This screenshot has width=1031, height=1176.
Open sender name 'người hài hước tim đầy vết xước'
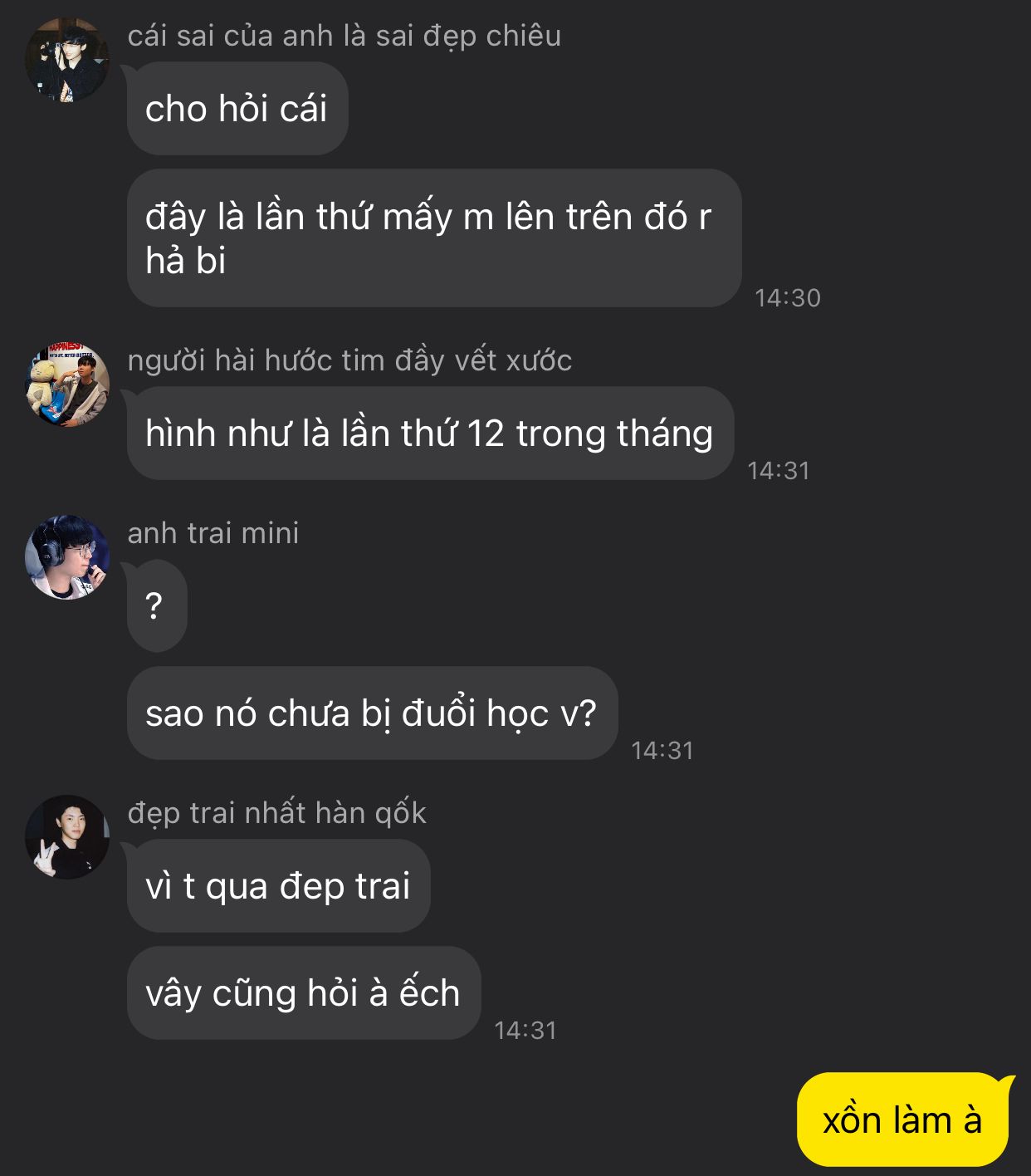pyautogui.click(x=349, y=360)
